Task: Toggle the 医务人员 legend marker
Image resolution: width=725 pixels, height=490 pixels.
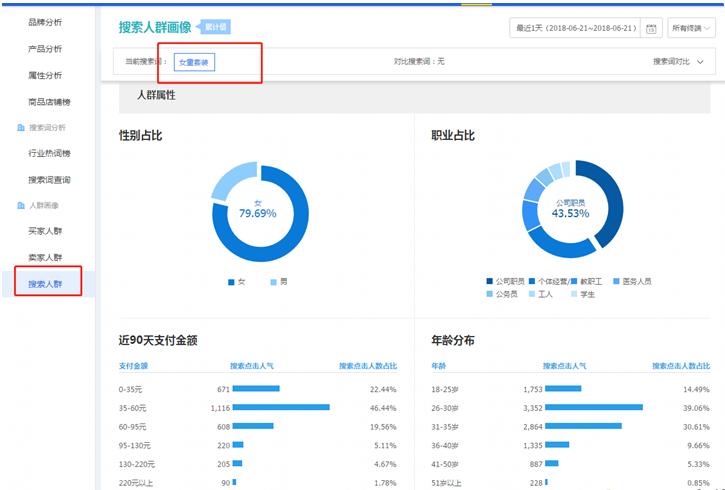Action: point(616,281)
